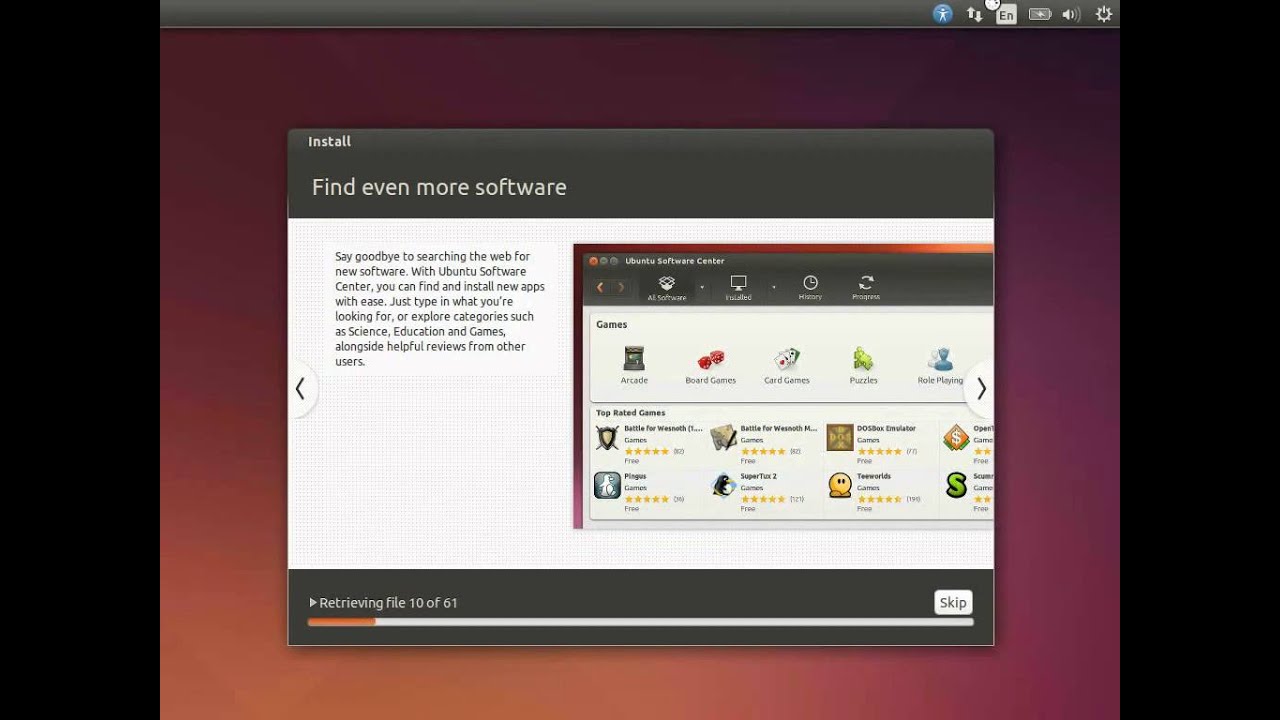Click the 'Top Rated Games' heading
Screen dimensions: 1280x720
click(x=630, y=413)
